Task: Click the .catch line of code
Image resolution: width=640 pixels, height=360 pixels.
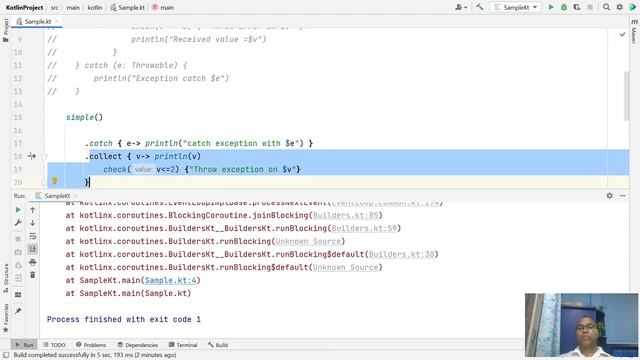Action: 199,143
